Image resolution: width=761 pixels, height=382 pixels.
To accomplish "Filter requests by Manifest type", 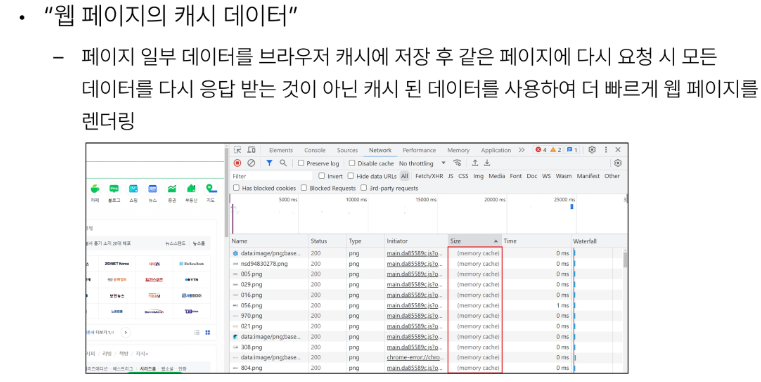I will (x=588, y=176).
